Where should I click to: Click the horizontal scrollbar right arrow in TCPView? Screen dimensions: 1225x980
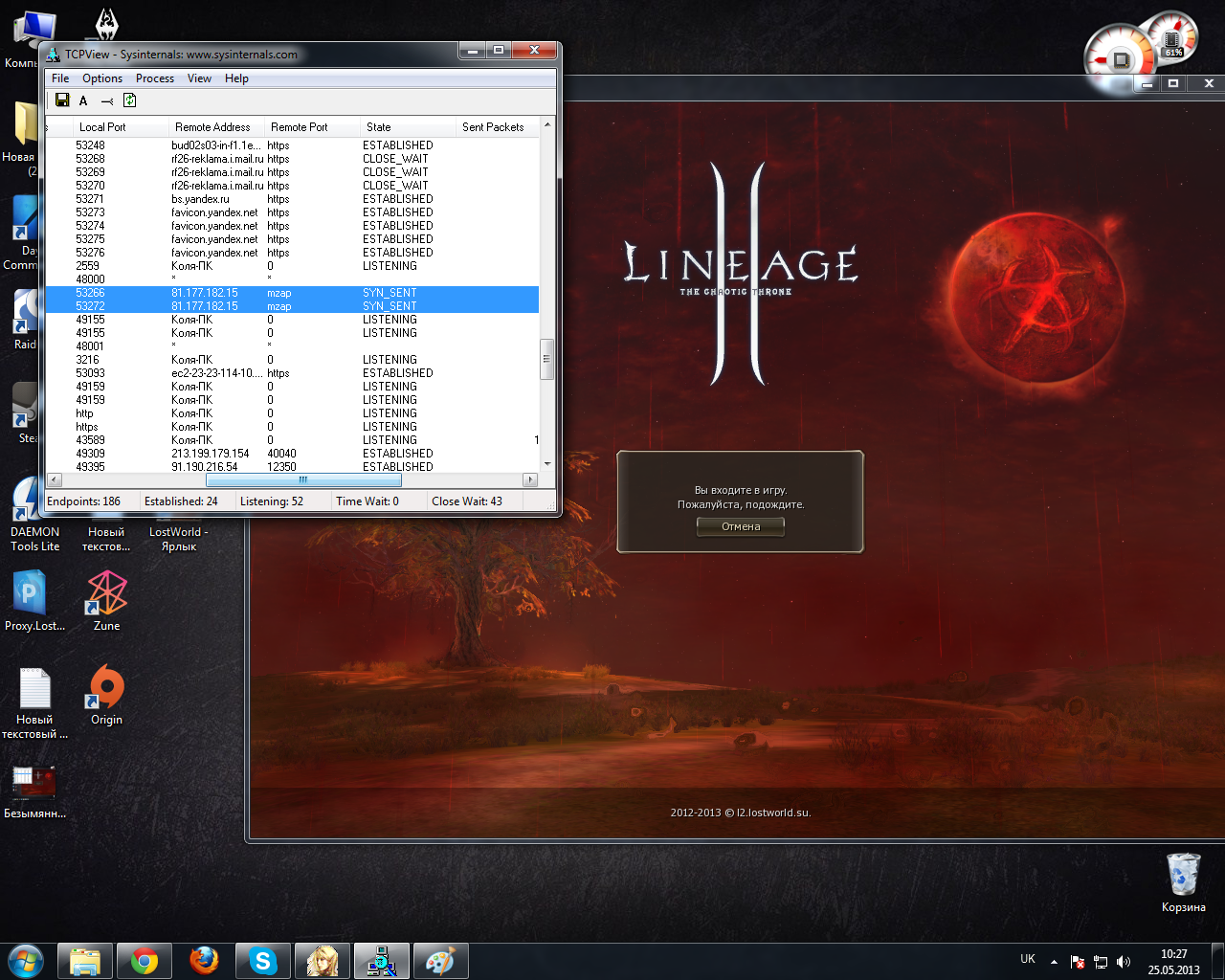coord(530,479)
